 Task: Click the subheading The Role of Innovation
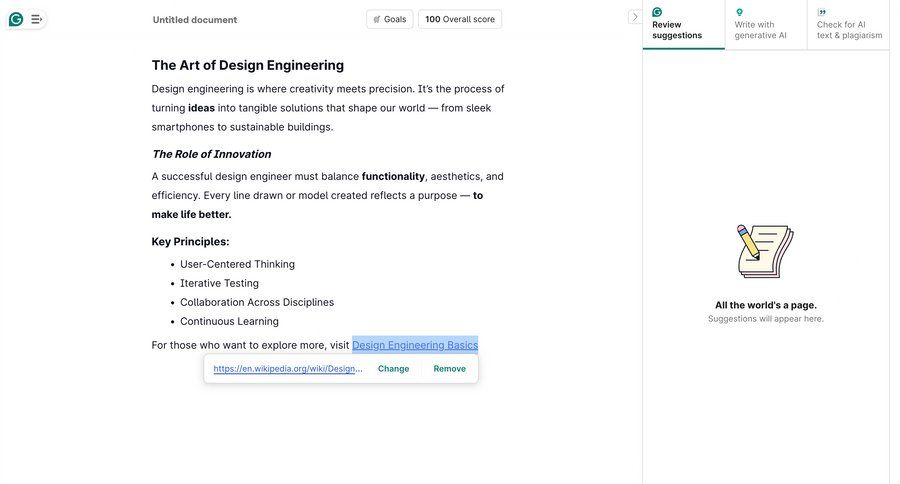point(211,154)
